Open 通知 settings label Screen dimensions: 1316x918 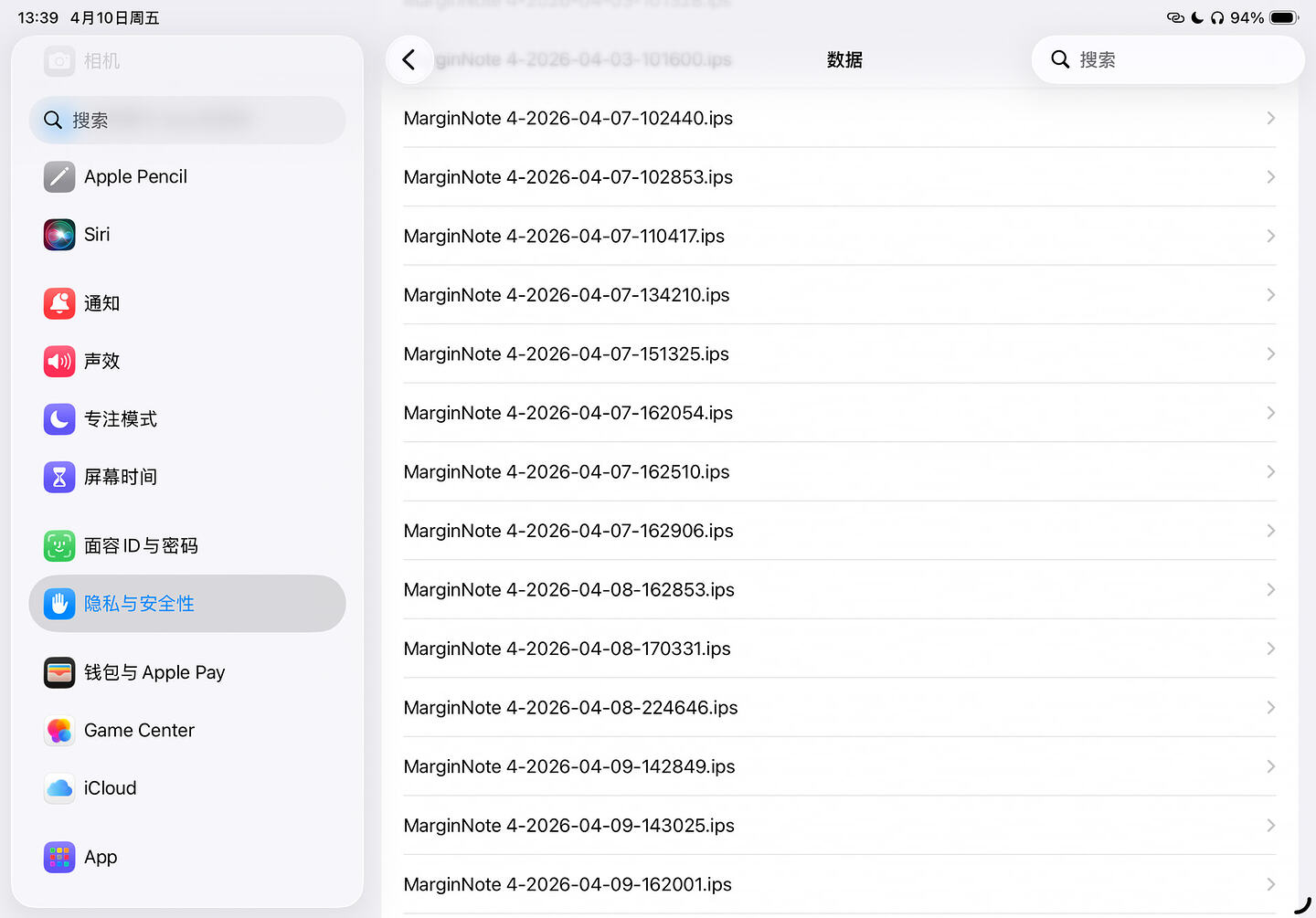pyautogui.click(x=101, y=303)
